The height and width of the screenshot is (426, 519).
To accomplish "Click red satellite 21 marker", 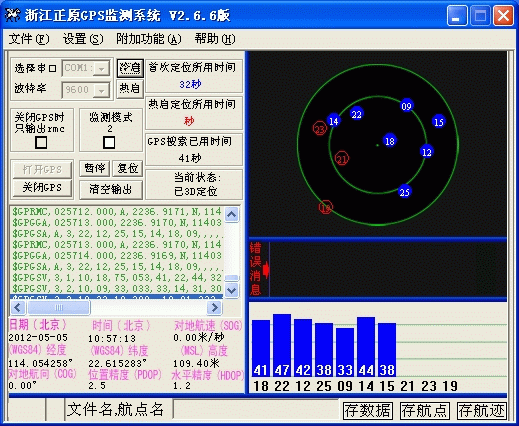I will click(x=342, y=159).
